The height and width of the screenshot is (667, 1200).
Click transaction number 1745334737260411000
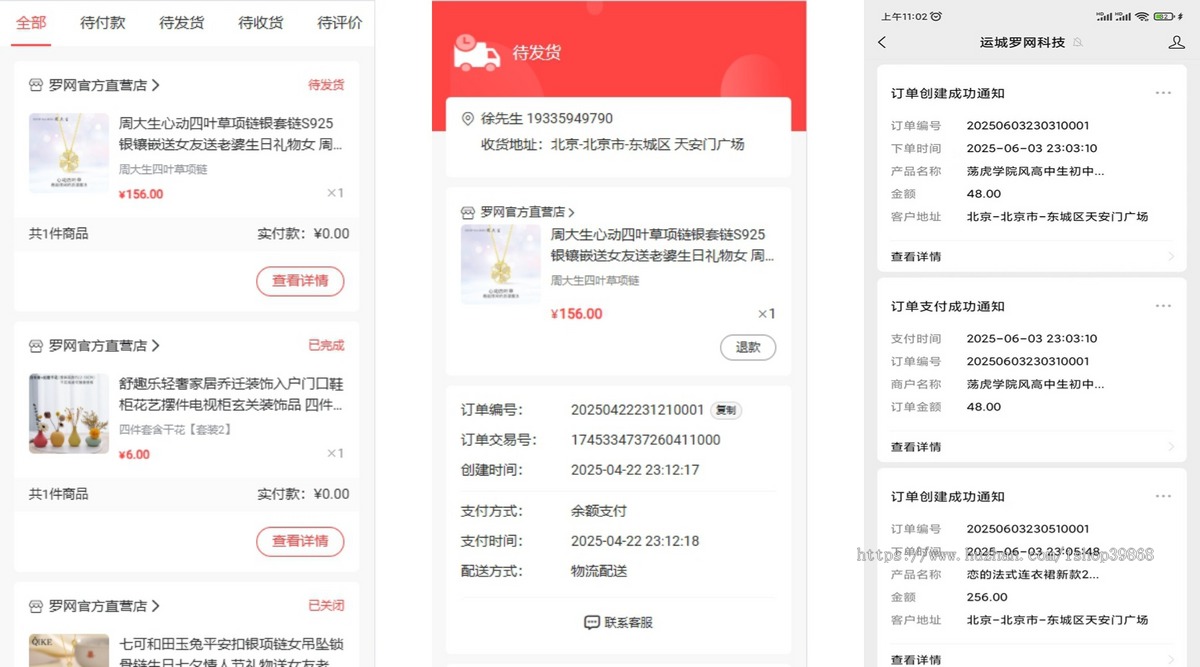645,440
